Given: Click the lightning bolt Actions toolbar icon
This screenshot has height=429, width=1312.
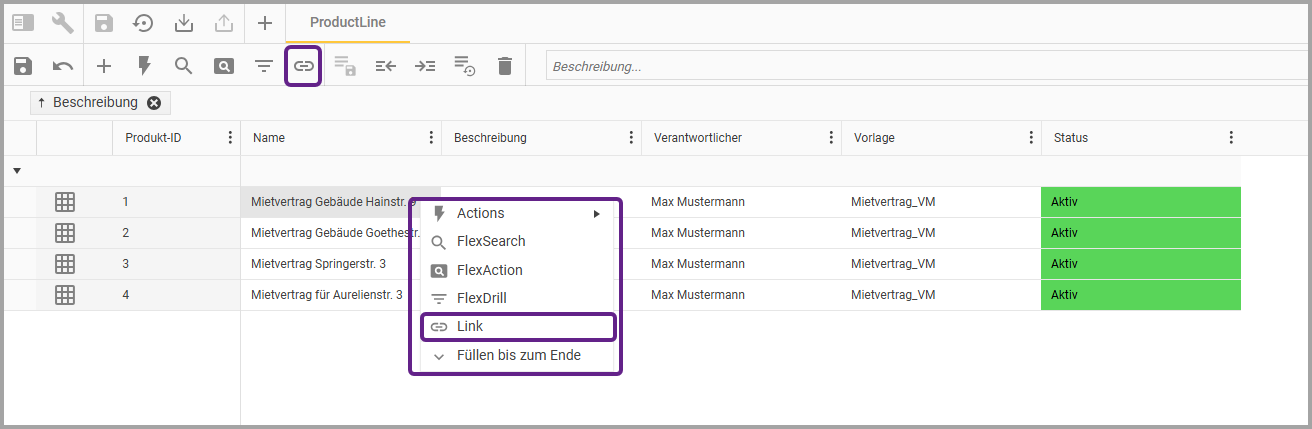Looking at the screenshot, I should pyautogui.click(x=144, y=66).
